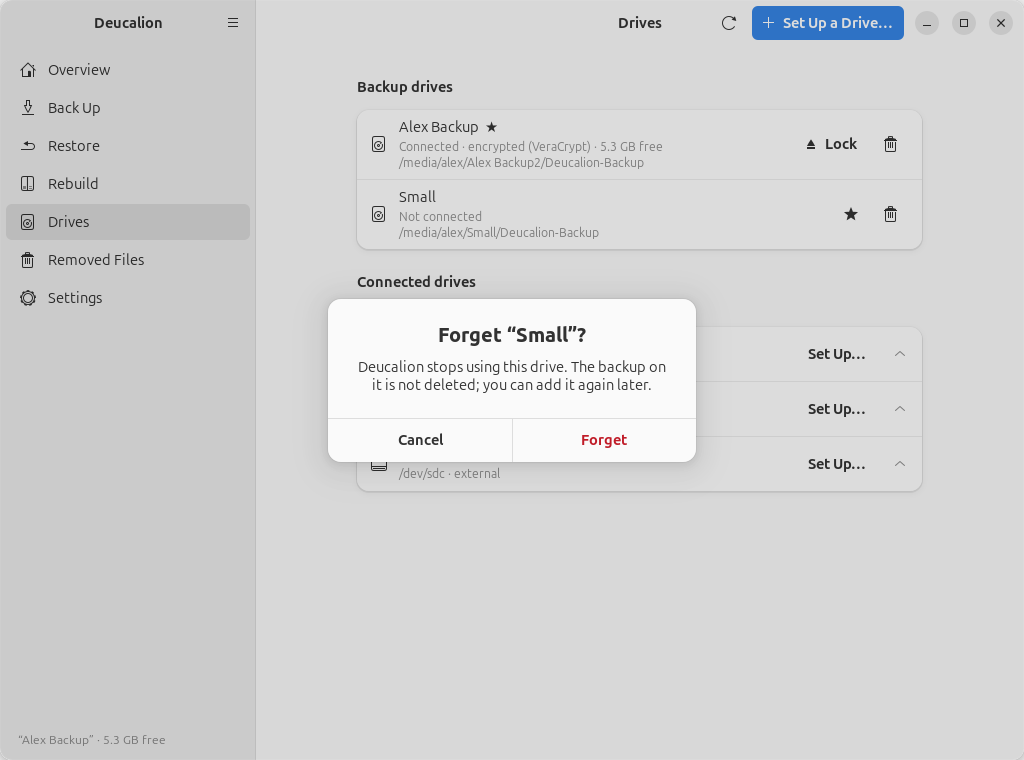Open Settings from the sidebar
Viewport: 1024px width, 760px height.
pos(128,298)
